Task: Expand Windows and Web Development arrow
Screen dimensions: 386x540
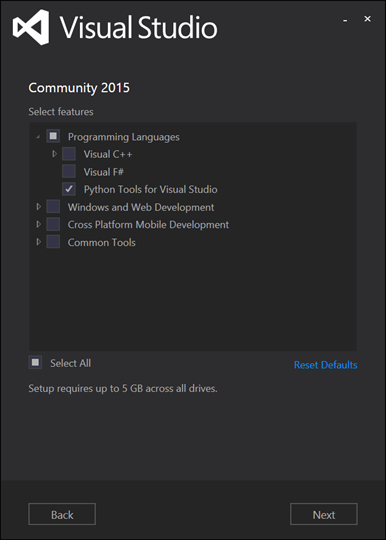Action: pyautogui.click(x=39, y=207)
